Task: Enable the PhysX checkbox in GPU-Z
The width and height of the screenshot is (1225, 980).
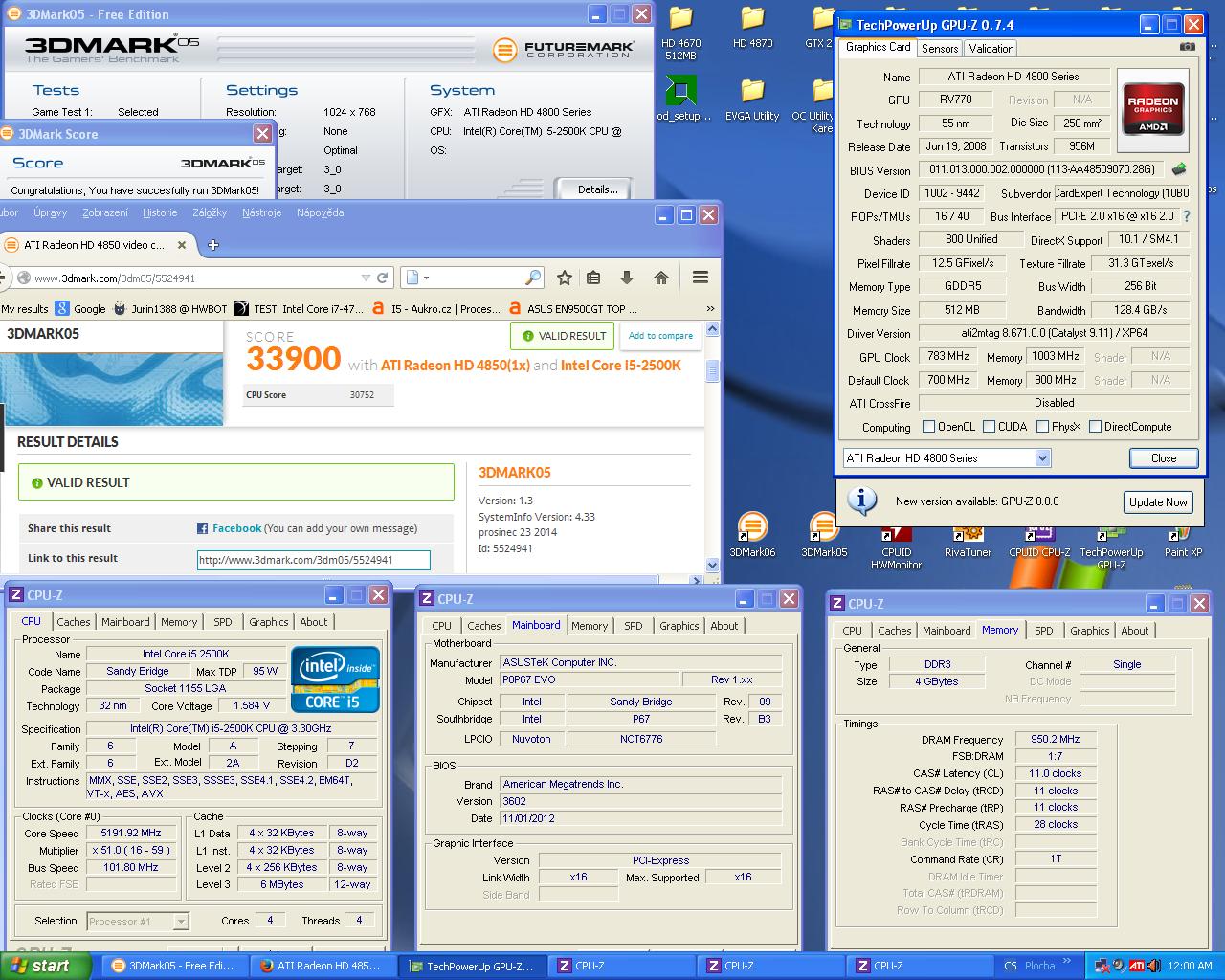Action: [1043, 427]
